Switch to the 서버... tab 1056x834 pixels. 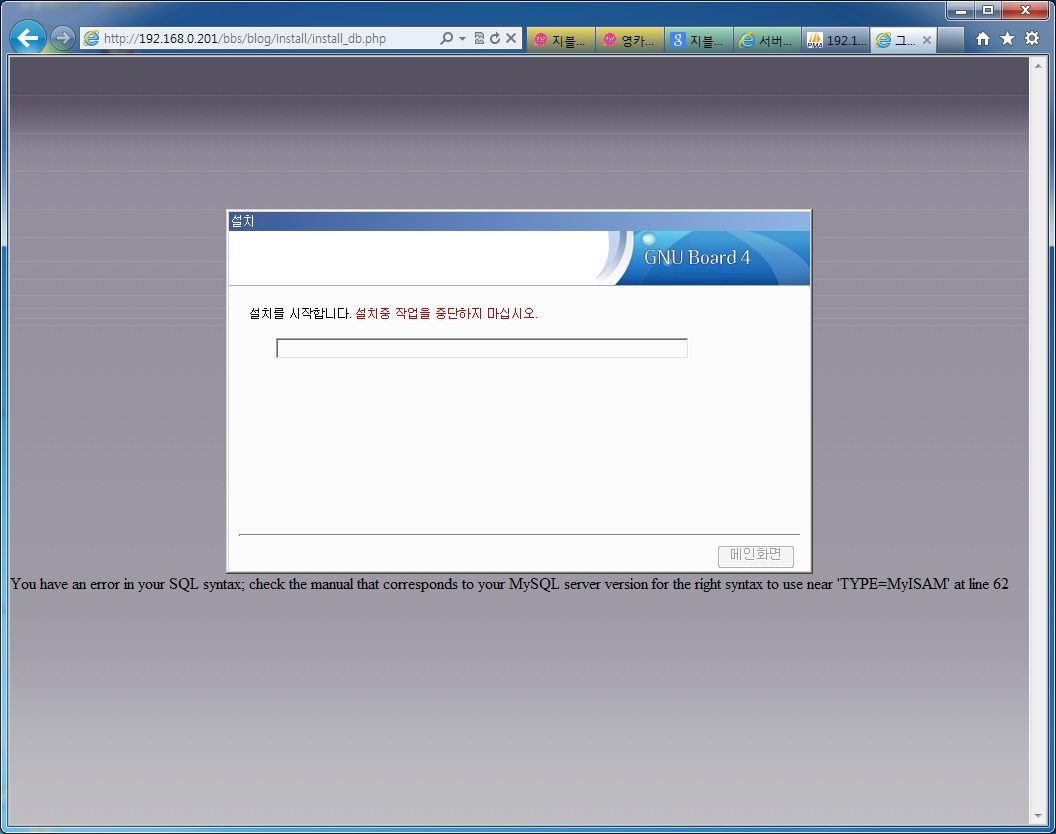(768, 40)
